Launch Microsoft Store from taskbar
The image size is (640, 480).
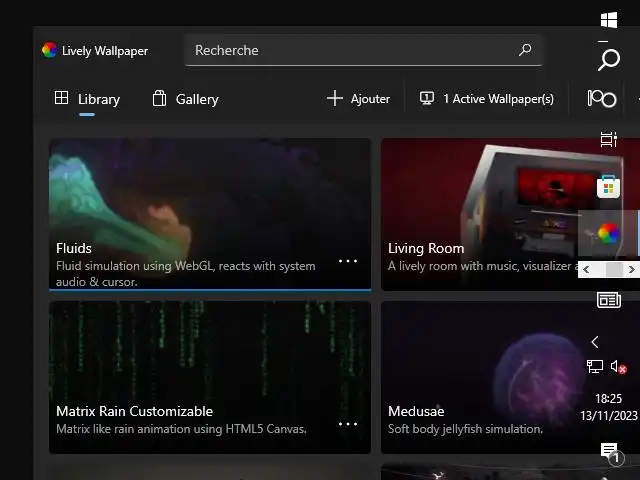tap(608, 187)
